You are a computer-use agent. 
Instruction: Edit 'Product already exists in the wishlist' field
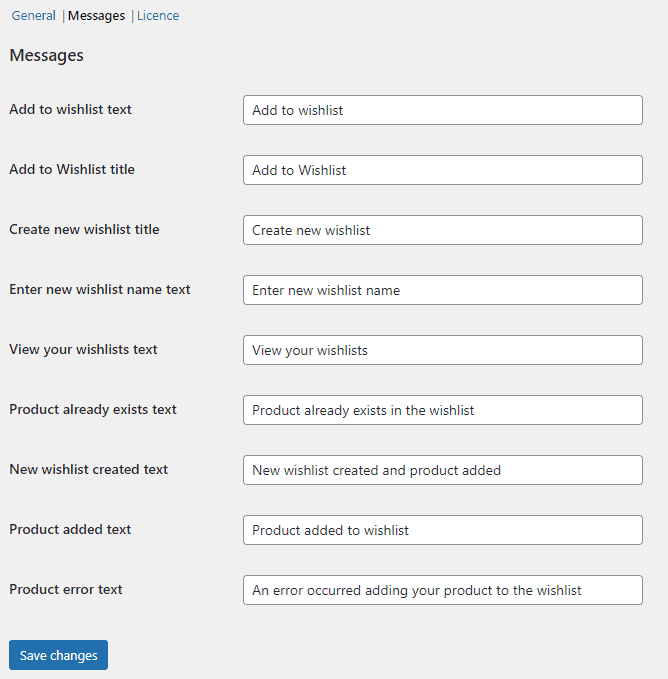click(443, 410)
